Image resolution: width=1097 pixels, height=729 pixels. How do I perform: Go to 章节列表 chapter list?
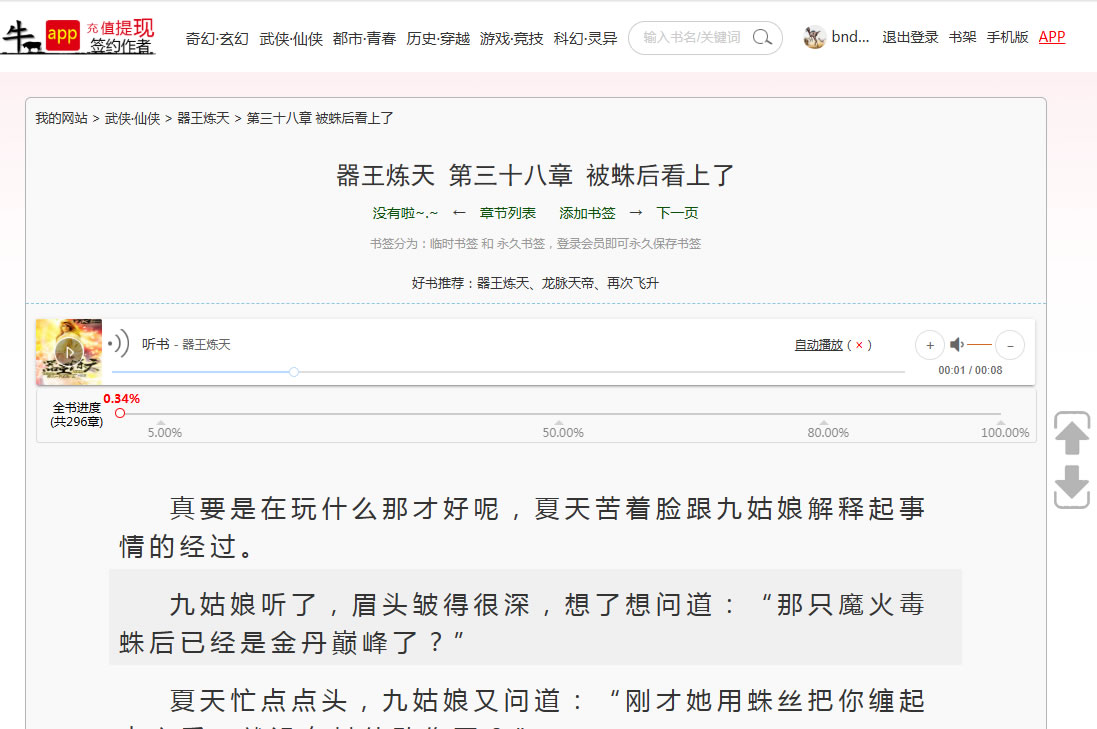pyautogui.click(x=508, y=213)
